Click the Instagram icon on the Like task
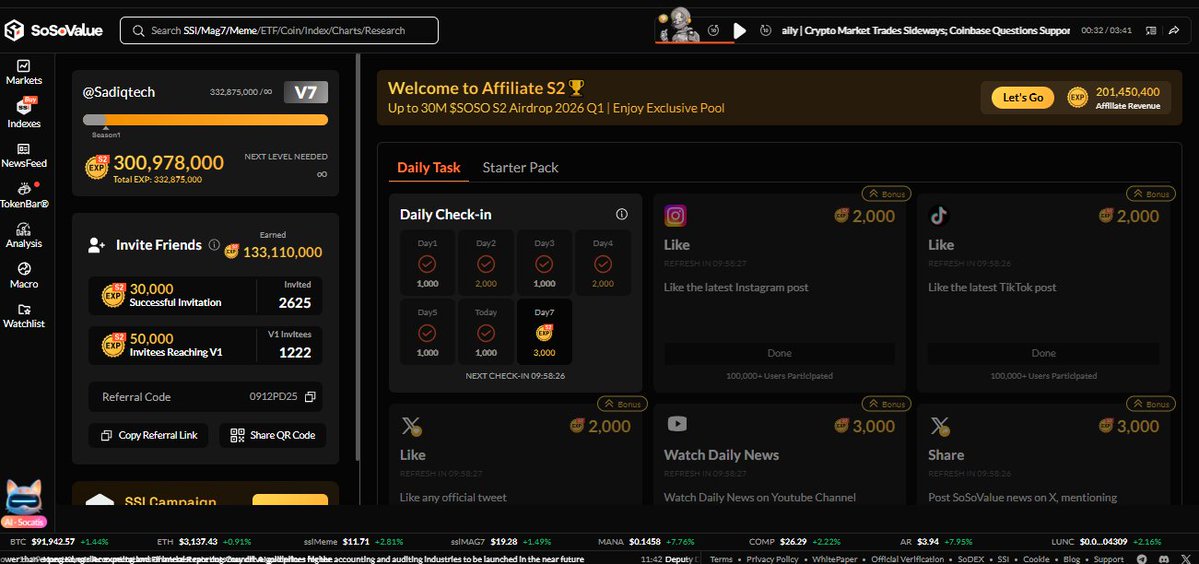Viewport: 1199px width, 564px height. pyautogui.click(x=675, y=216)
